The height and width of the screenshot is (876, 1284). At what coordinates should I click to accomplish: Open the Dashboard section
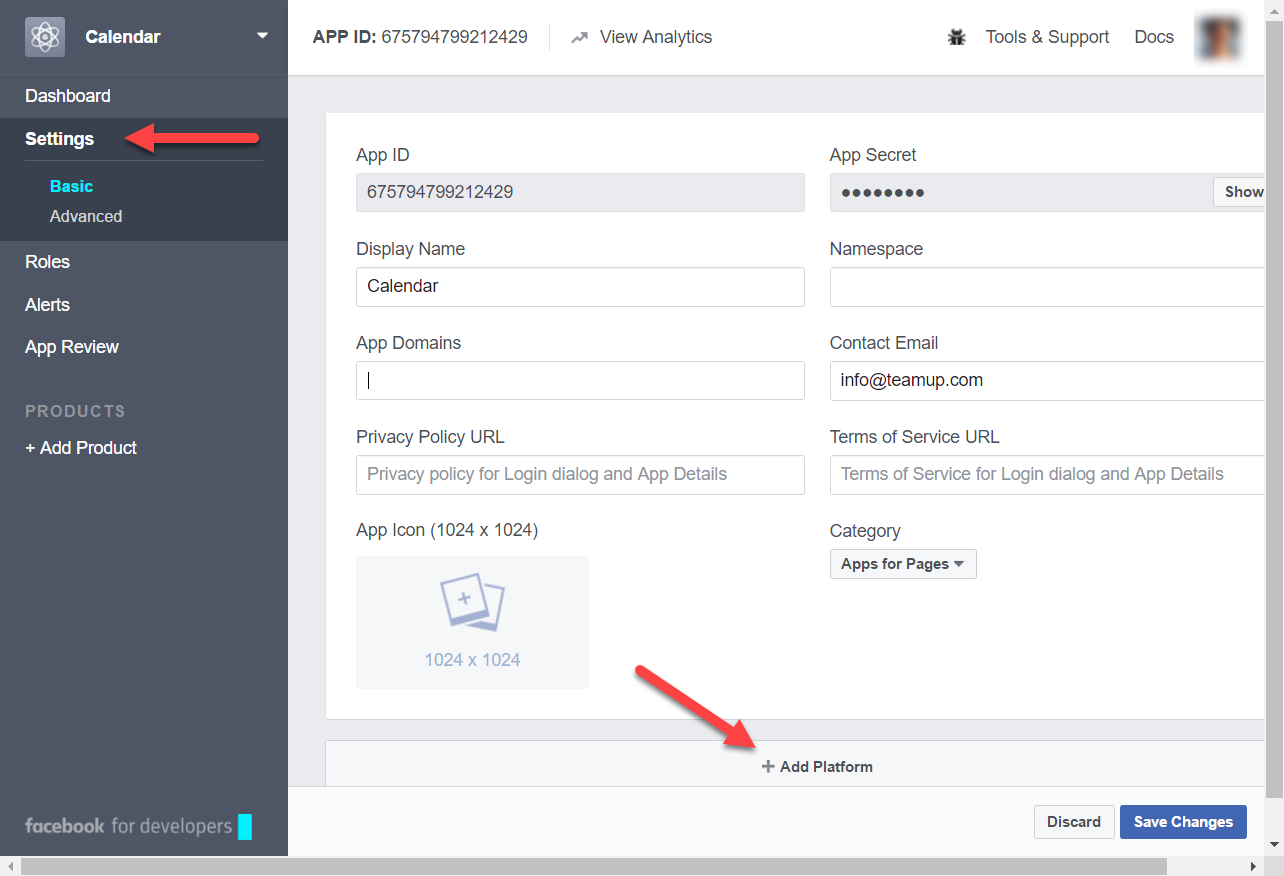coord(68,96)
